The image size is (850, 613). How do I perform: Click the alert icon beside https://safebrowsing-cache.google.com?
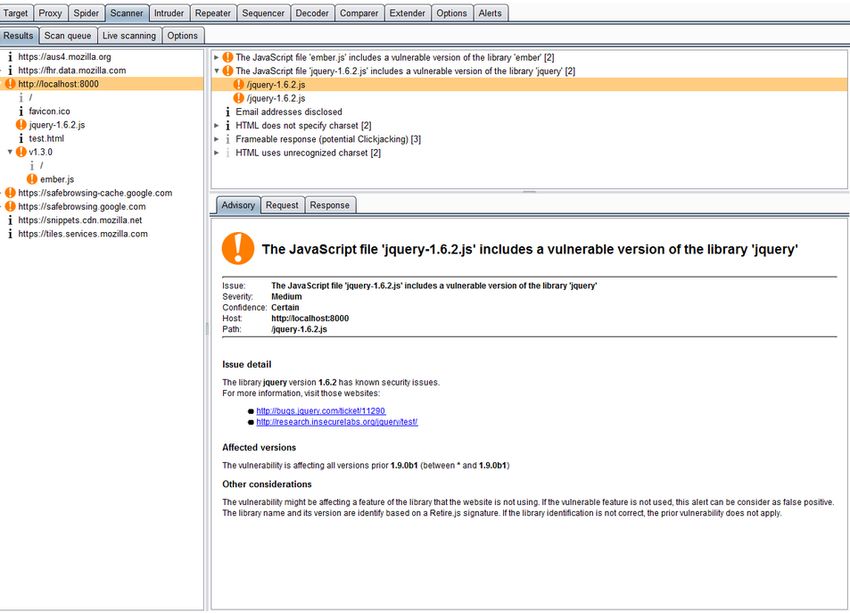[10, 192]
